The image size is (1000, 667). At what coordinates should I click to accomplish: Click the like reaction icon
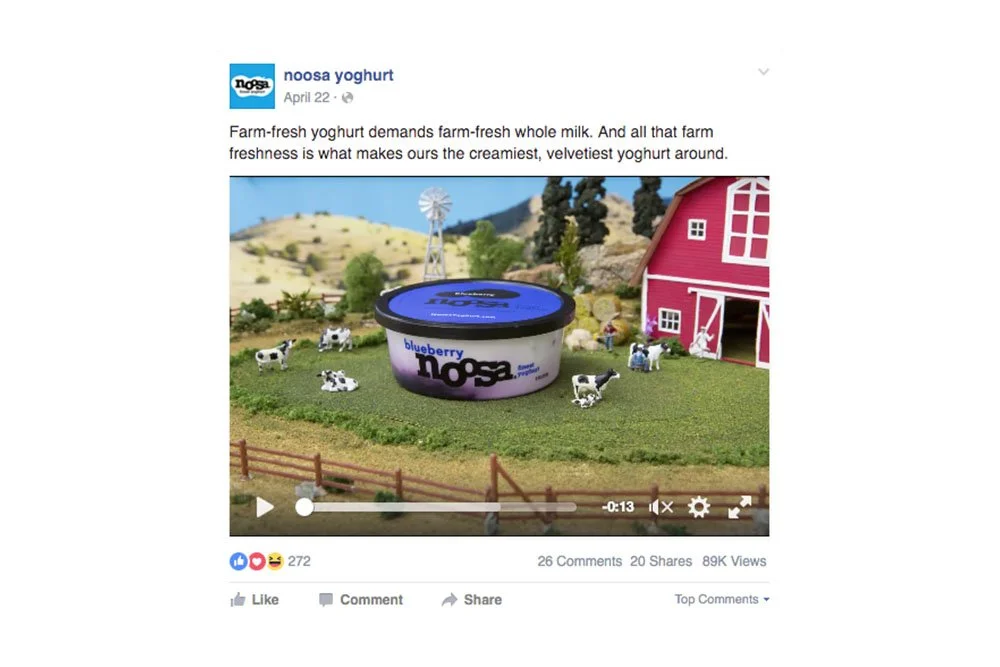click(239, 561)
